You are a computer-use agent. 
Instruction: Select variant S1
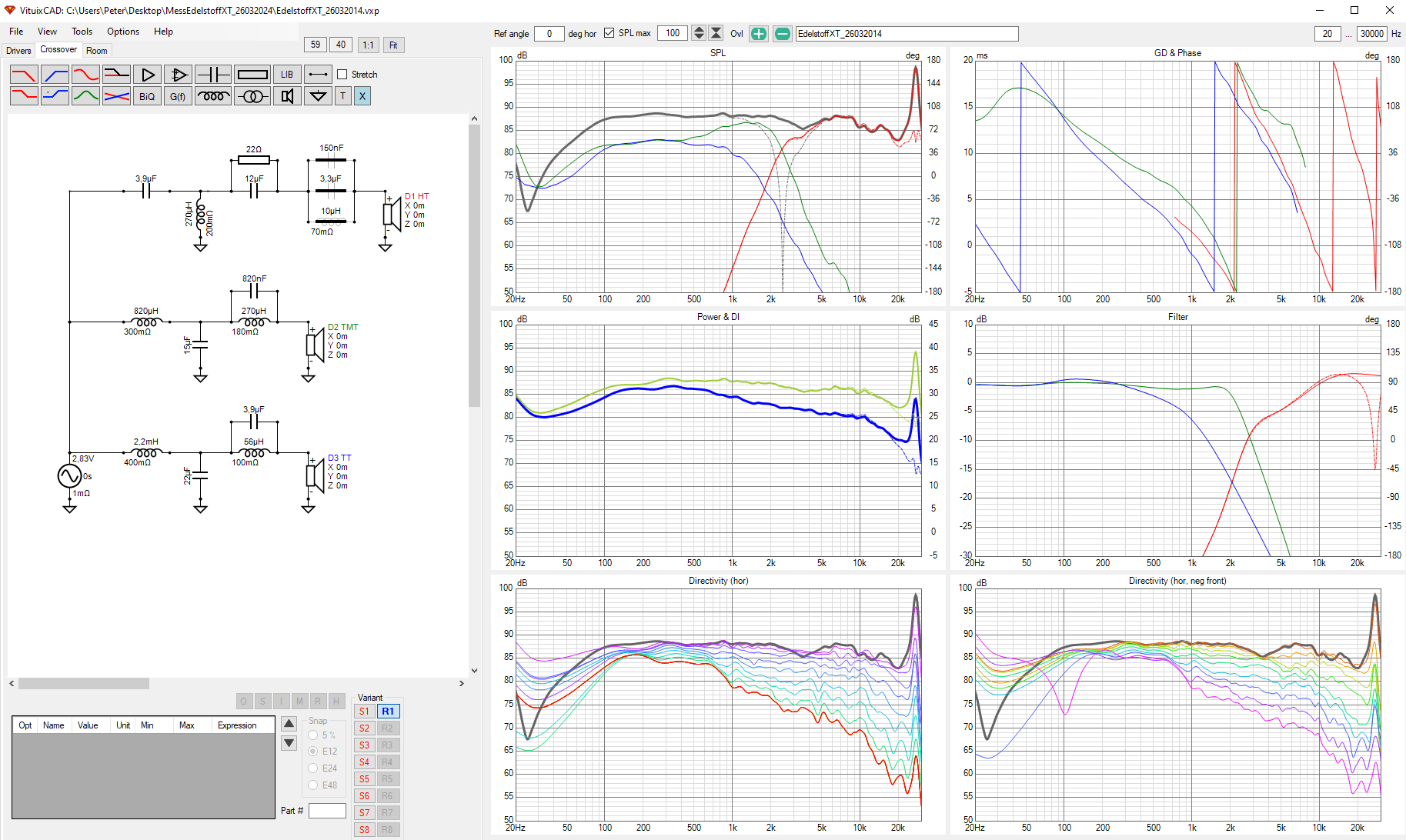coord(364,712)
